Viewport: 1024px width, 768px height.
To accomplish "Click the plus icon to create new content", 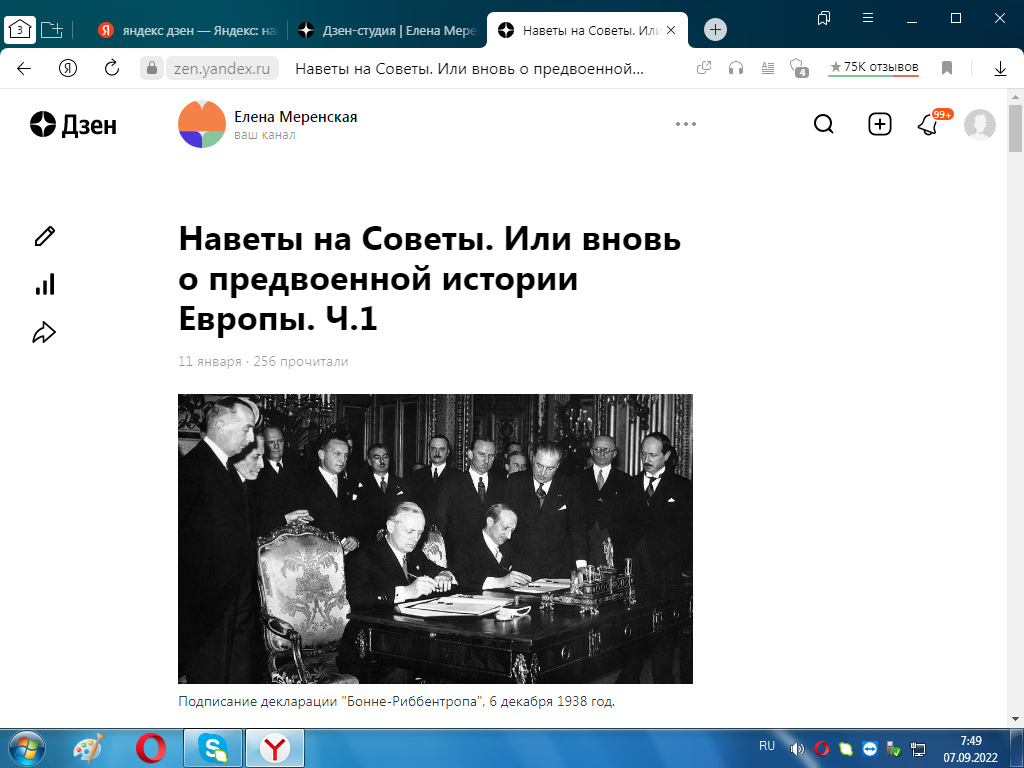I will pyautogui.click(x=879, y=124).
